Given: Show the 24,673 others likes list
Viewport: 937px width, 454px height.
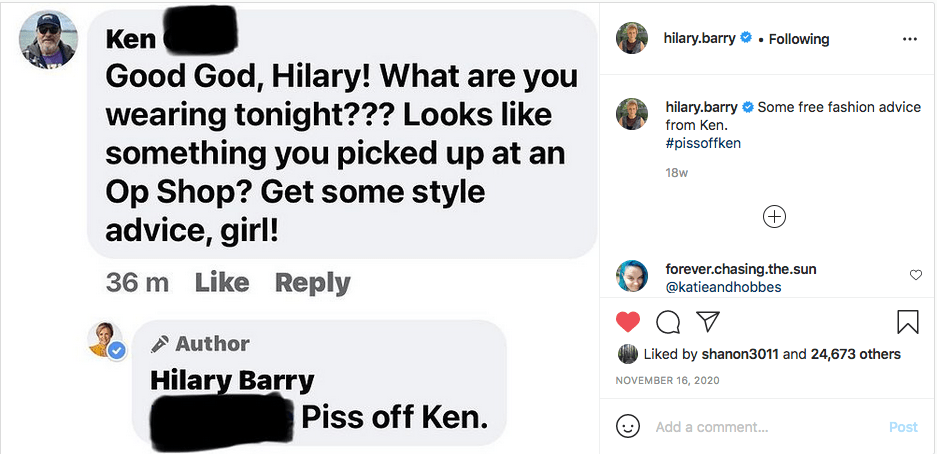Looking at the screenshot, I should click(855, 354).
